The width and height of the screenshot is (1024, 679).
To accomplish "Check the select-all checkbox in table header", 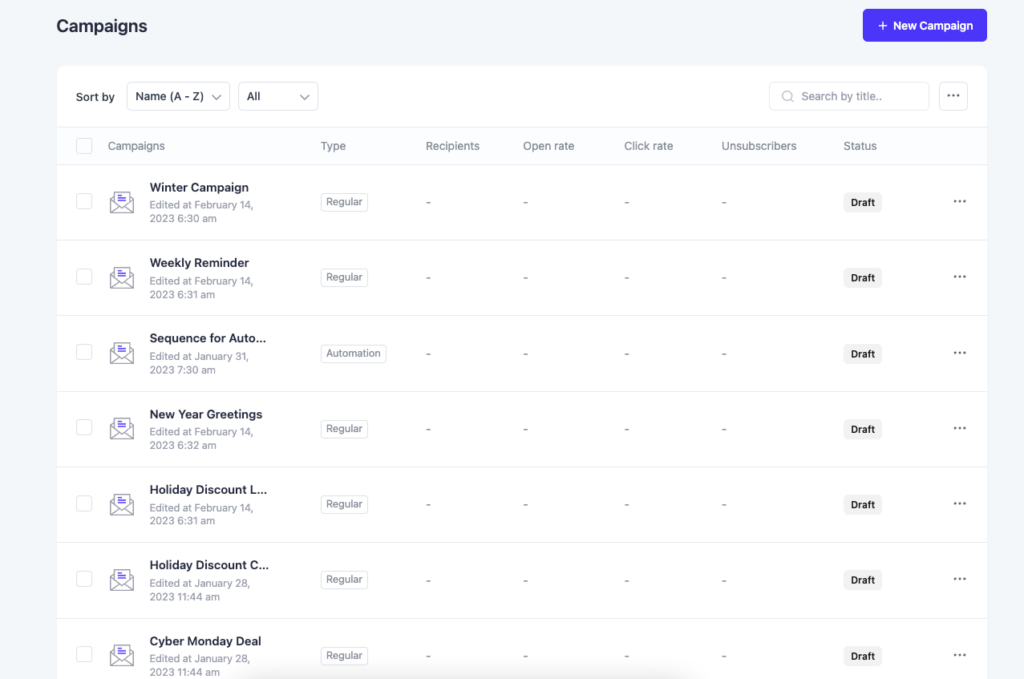I will pyautogui.click(x=84, y=145).
